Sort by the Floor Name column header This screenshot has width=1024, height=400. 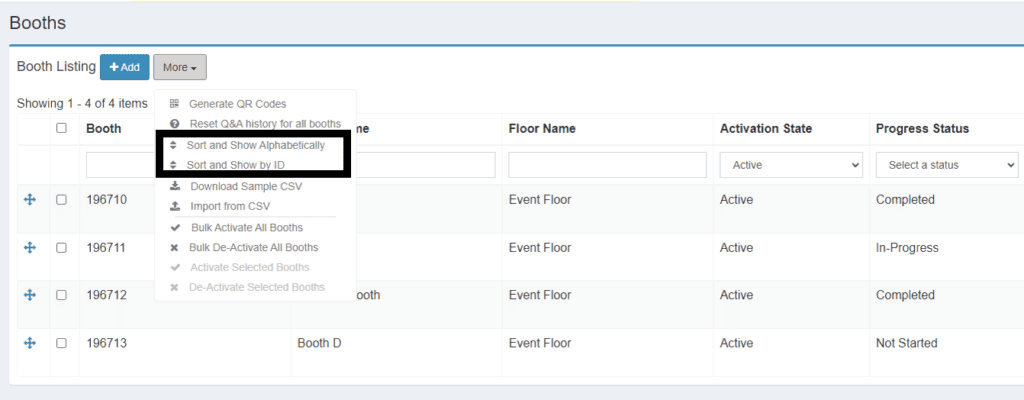542,129
